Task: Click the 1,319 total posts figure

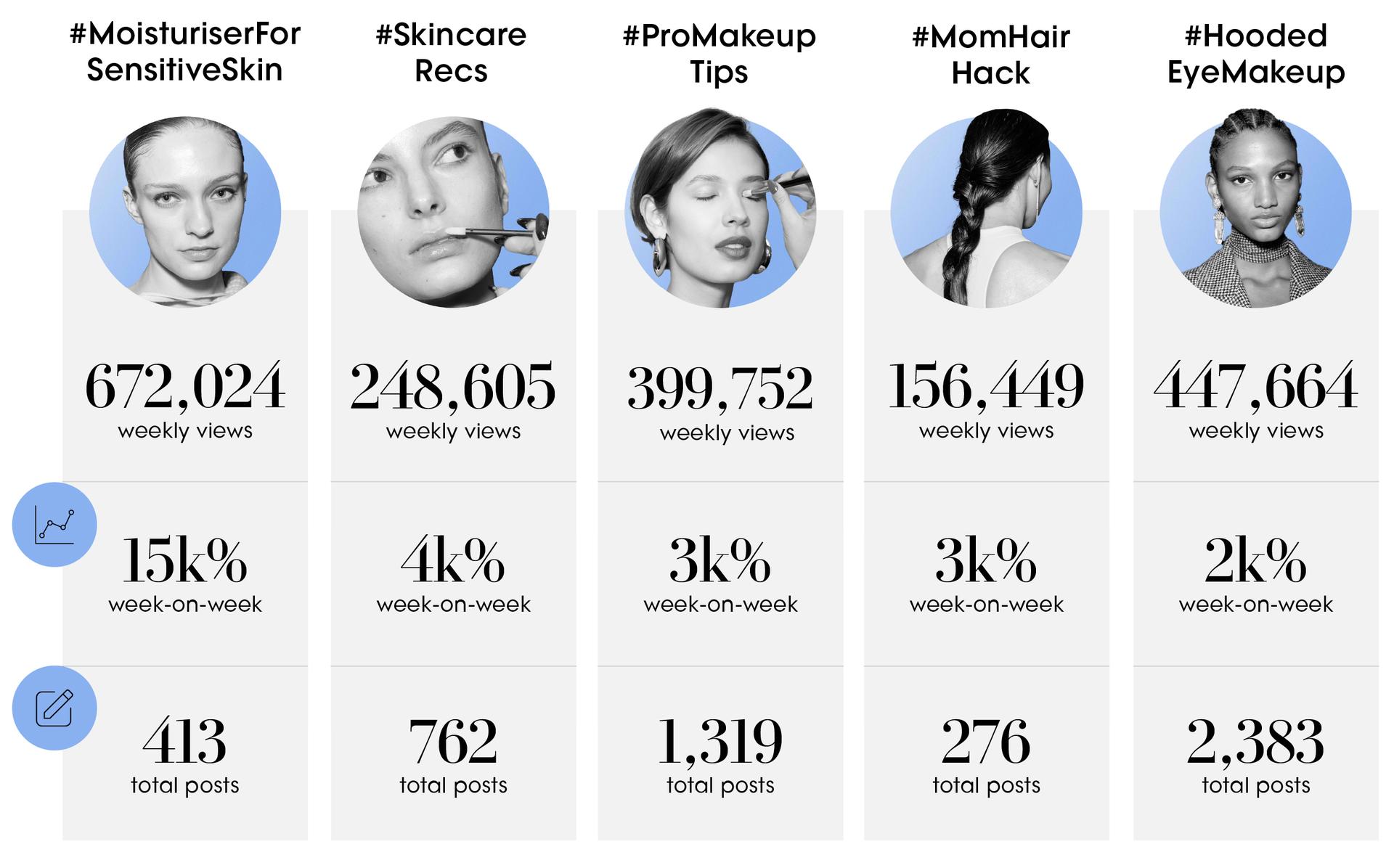Action: (720, 742)
